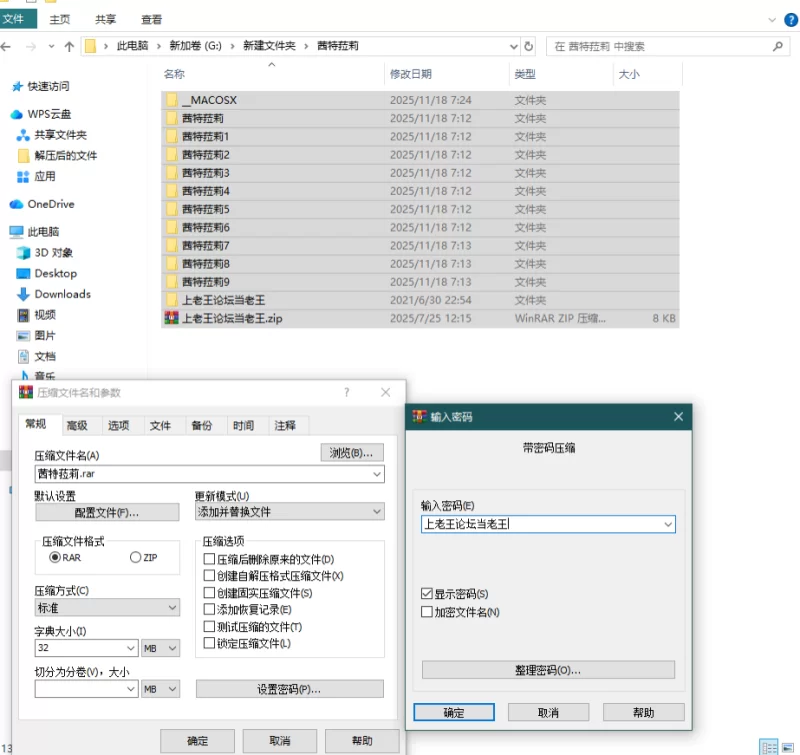
Task: Open the MB unit dropdown beside 切分为分卷
Action: [x=161, y=689]
